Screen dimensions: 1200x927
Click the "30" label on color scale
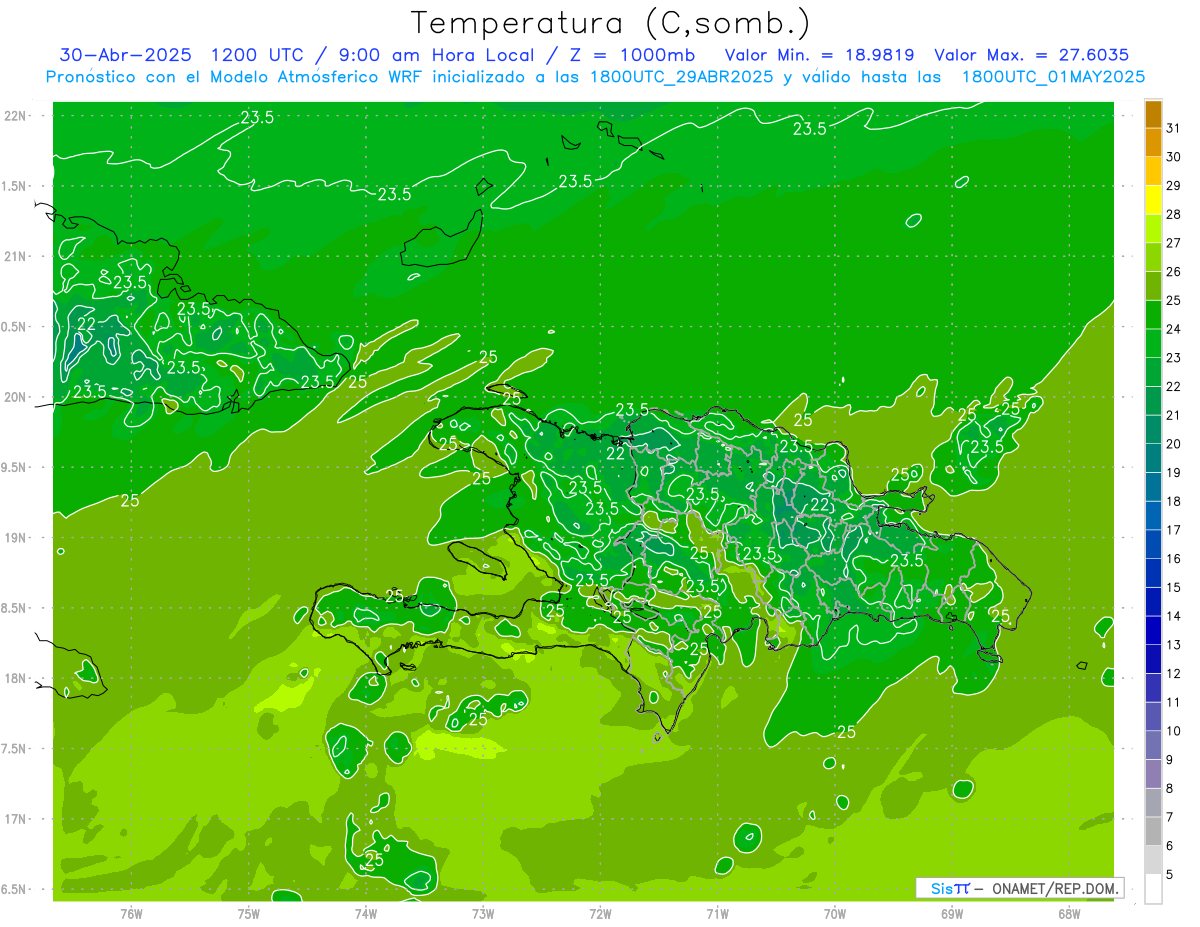pos(1174,157)
